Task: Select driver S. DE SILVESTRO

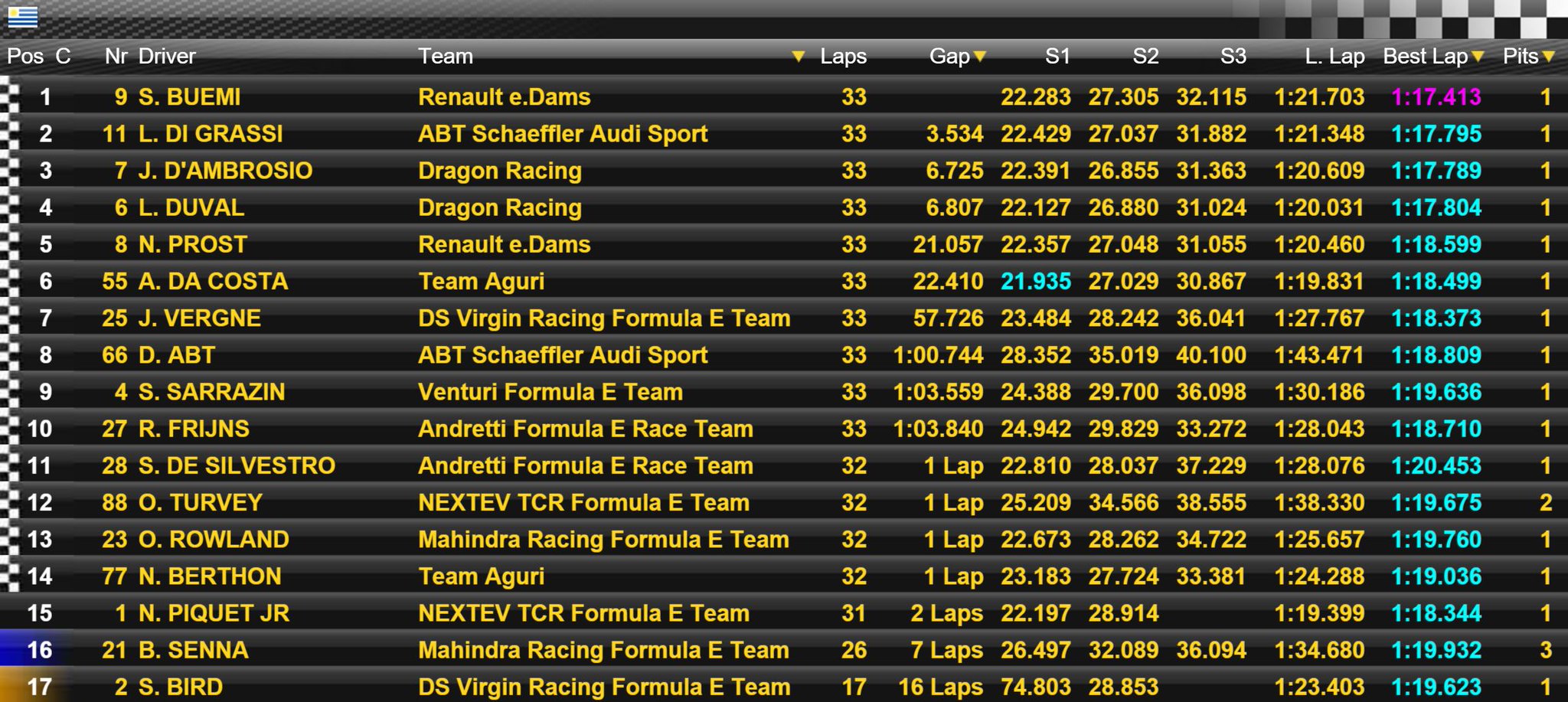Action: click(x=237, y=465)
